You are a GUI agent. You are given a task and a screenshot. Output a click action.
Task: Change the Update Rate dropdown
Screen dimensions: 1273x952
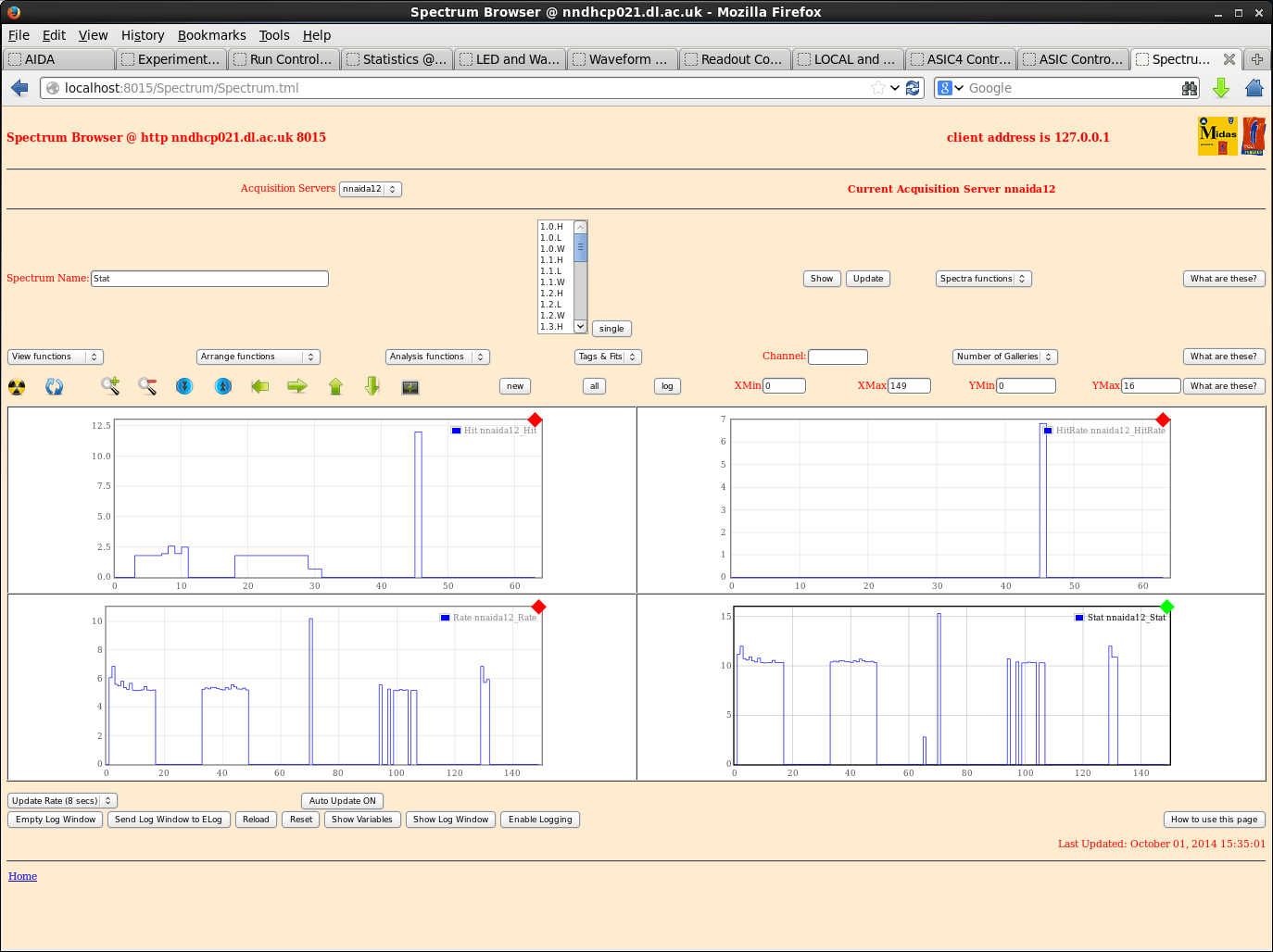click(x=63, y=801)
